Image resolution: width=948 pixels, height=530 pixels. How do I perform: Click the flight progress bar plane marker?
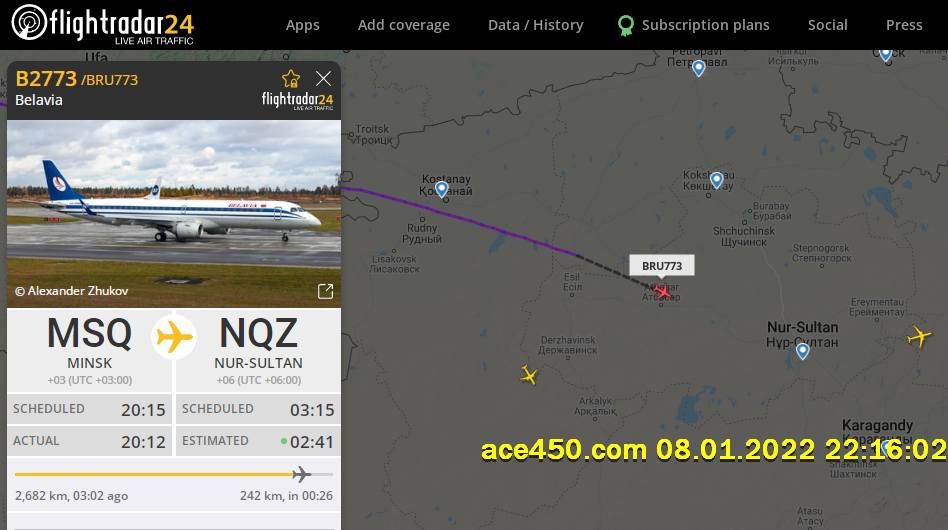click(301, 474)
